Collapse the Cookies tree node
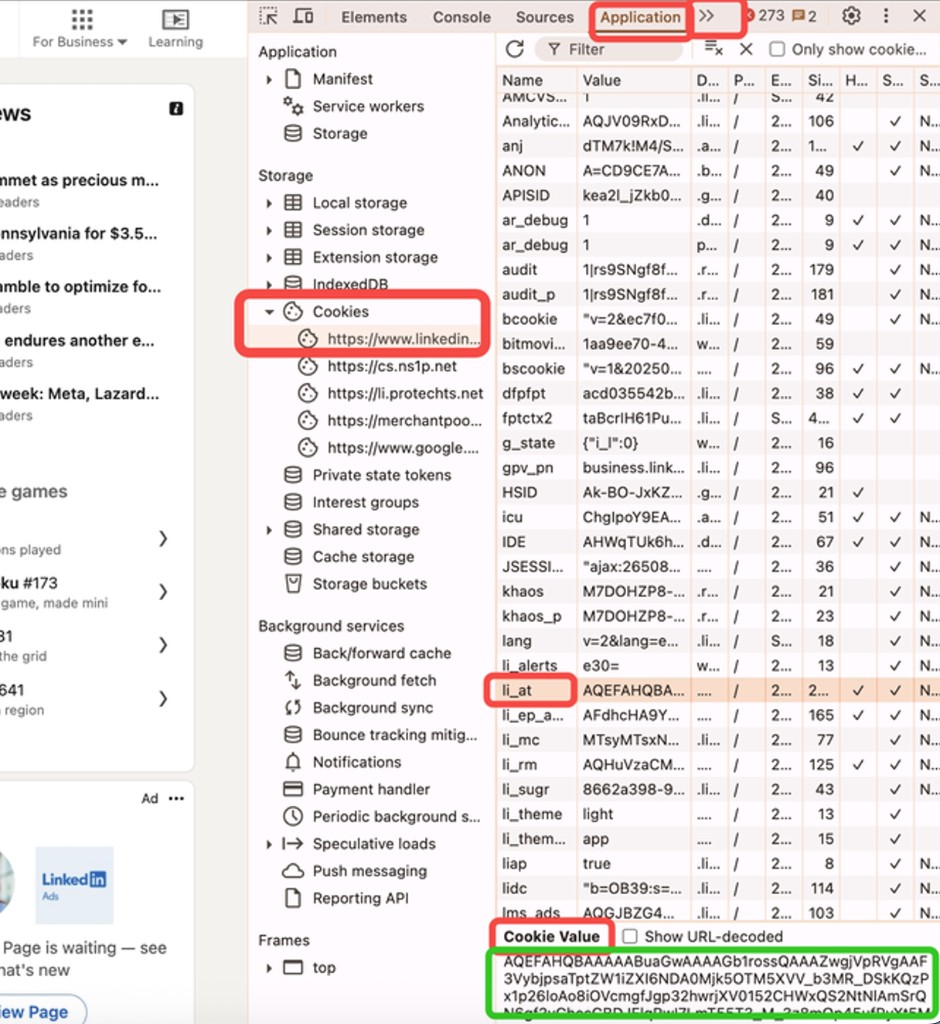This screenshot has width=940, height=1024. (x=269, y=312)
